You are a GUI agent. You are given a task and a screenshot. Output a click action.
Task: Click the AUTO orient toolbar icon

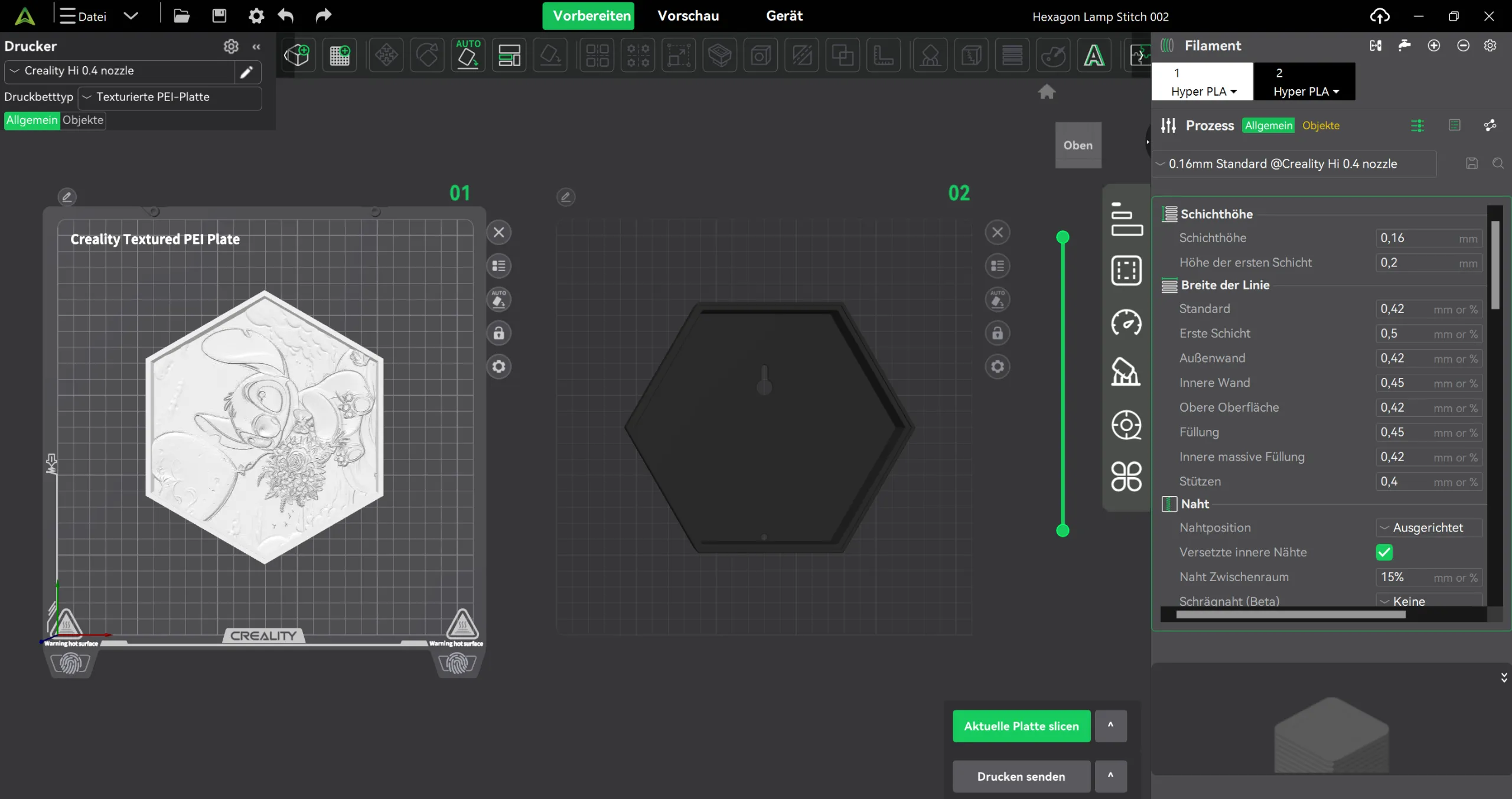(x=468, y=56)
